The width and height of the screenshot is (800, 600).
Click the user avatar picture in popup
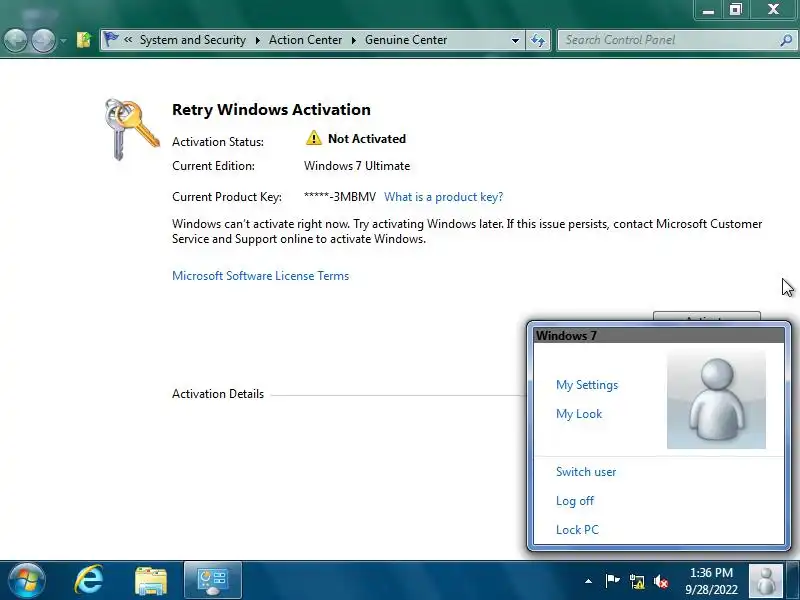(x=716, y=399)
